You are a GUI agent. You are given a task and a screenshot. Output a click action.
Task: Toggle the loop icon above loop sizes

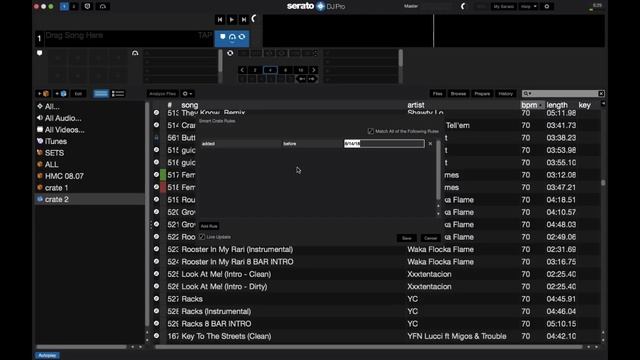click(x=230, y=53)
